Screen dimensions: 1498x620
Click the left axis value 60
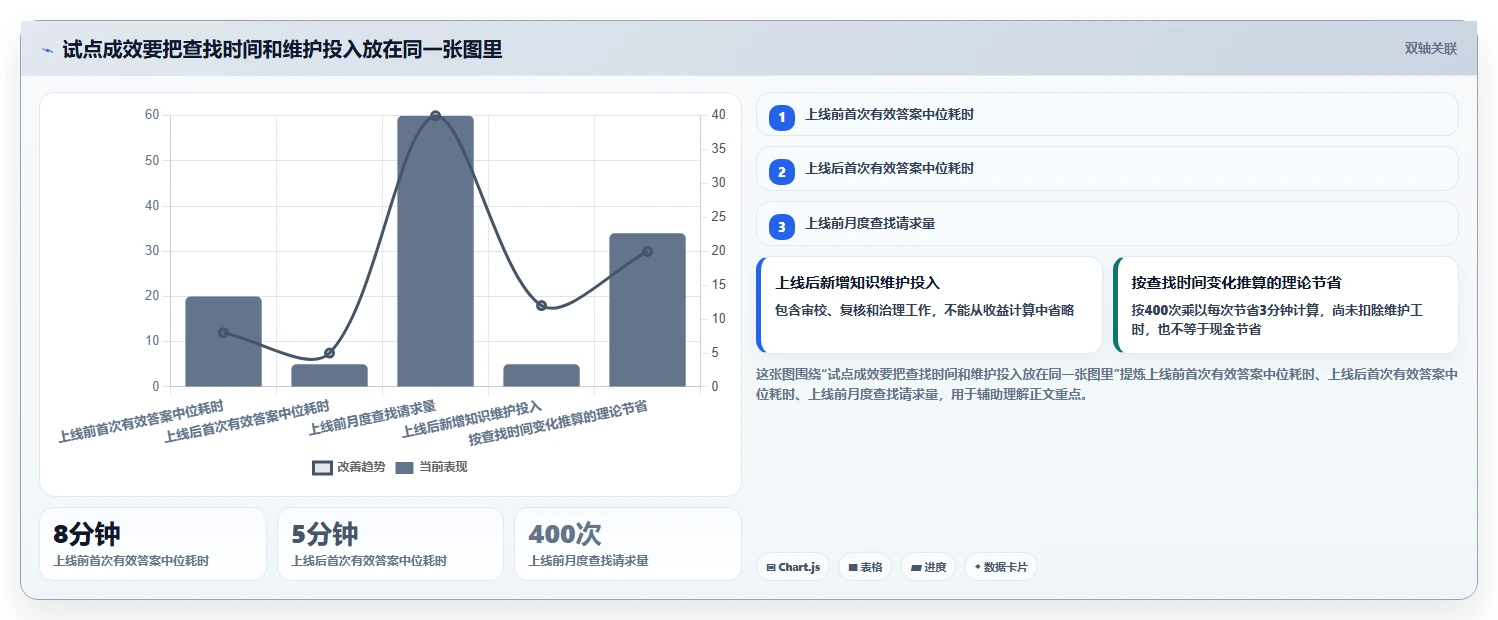tap(152, 115)
